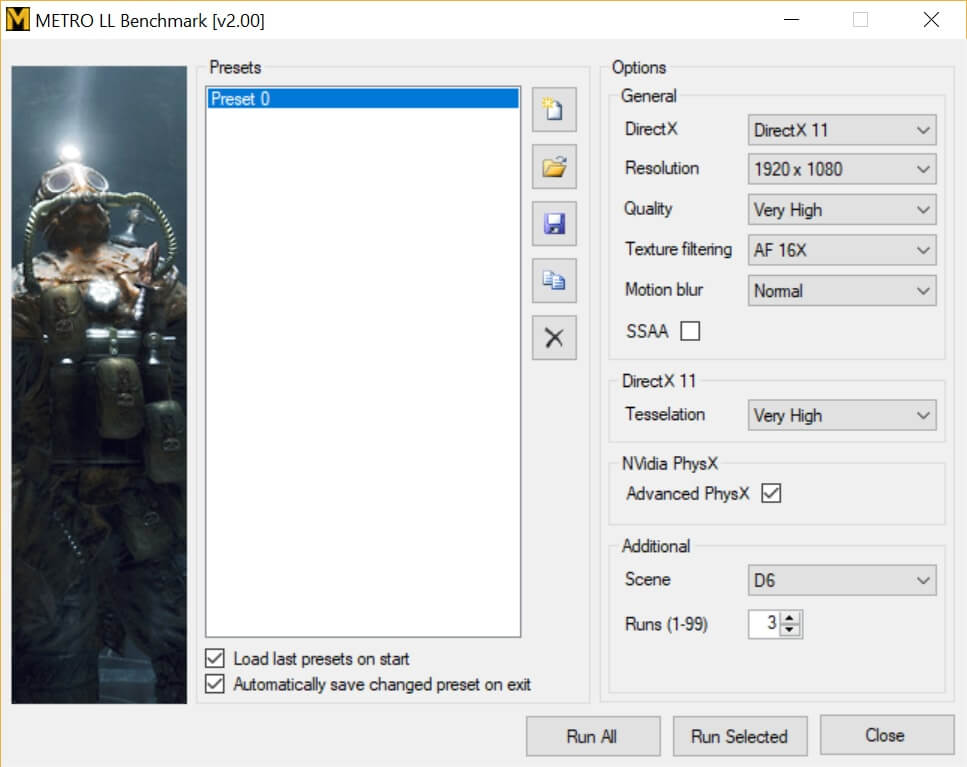Image resolution: width=967 pixels, height=767 pixels.
Task: Disable Advanced PhysX checkbox
Action: pos(771,493)
